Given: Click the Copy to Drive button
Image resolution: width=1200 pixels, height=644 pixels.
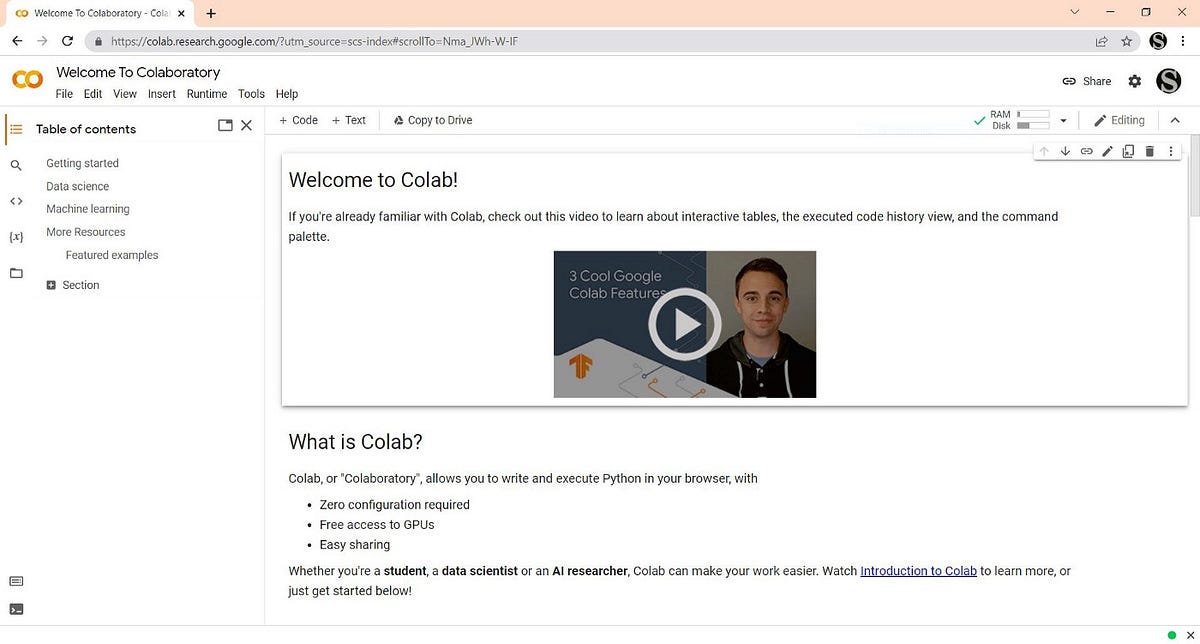Looking at the screenshot, I should pos(432,119).
